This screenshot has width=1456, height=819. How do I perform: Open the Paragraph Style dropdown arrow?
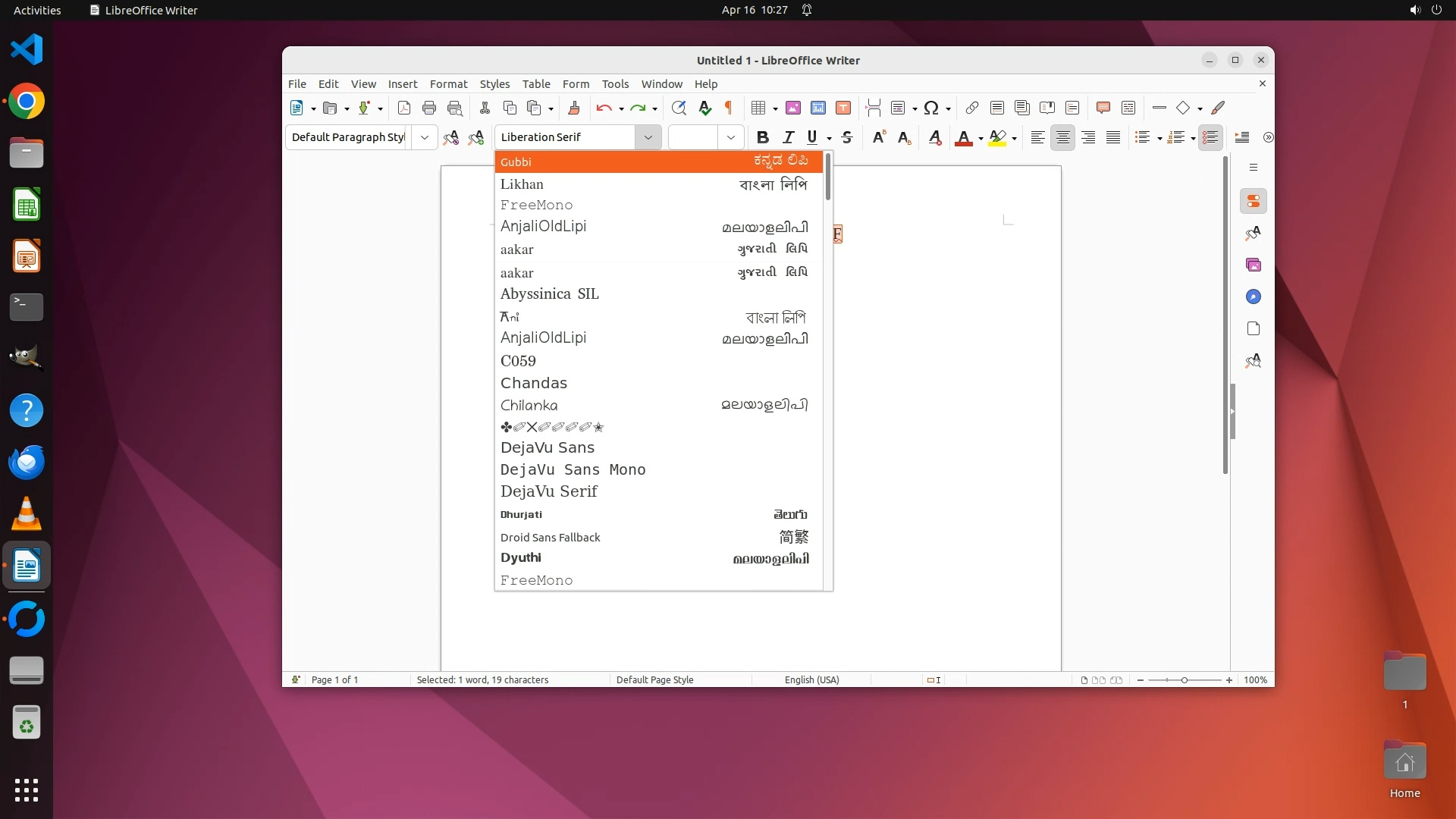pyautogui.click(x=425, y=137)
